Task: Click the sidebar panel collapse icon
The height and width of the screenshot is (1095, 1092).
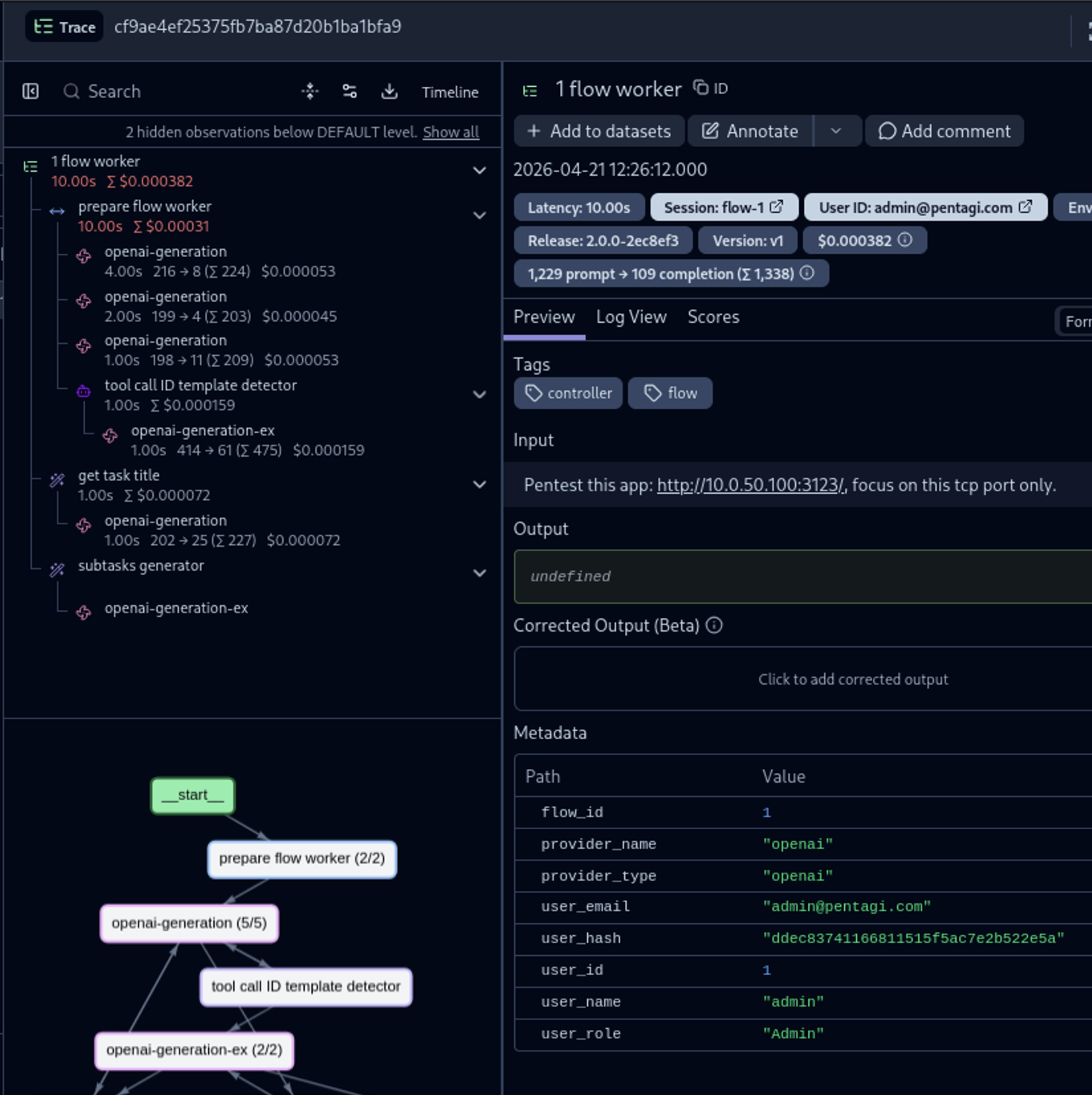Action: [30, 91]
